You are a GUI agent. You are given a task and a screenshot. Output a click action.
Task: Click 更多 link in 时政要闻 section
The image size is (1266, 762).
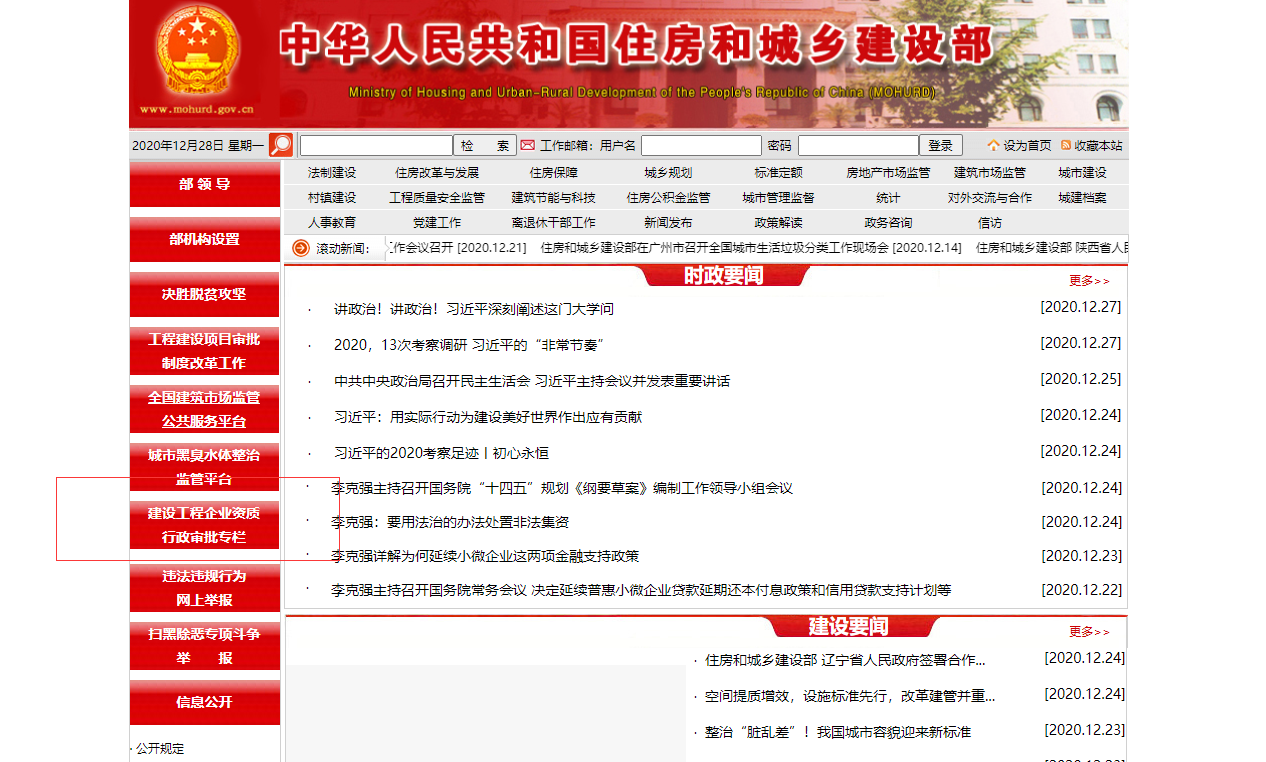[1089, 281]
